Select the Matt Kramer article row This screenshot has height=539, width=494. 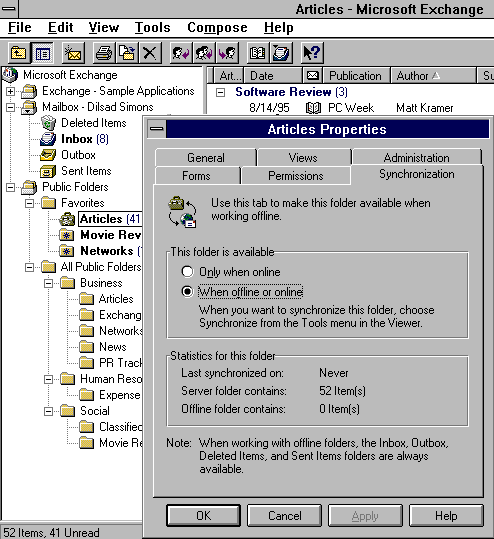(x=350, y=108)
